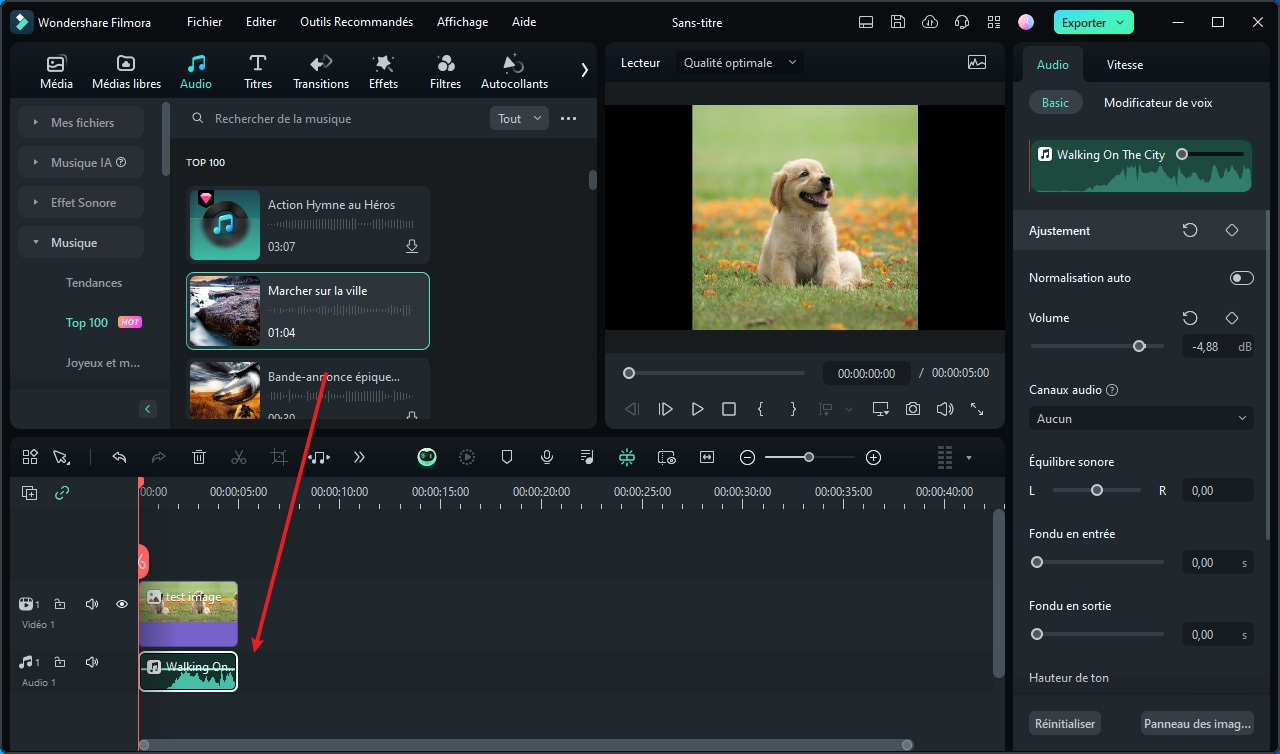1280x754 pixels.
Task: Expand the Musique IA category
Action: tap(81, 163)
